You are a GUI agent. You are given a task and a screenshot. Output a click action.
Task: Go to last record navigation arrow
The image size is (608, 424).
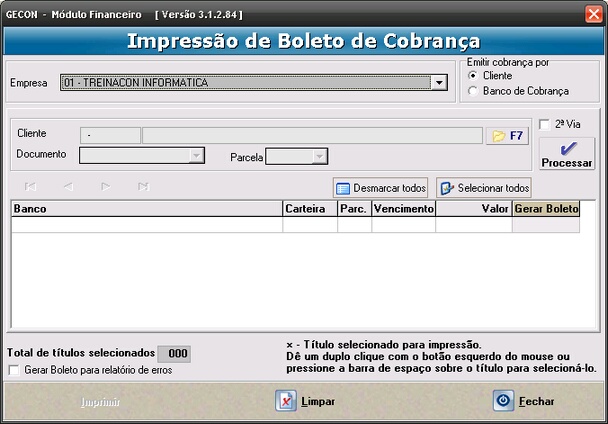coord(143,187)
